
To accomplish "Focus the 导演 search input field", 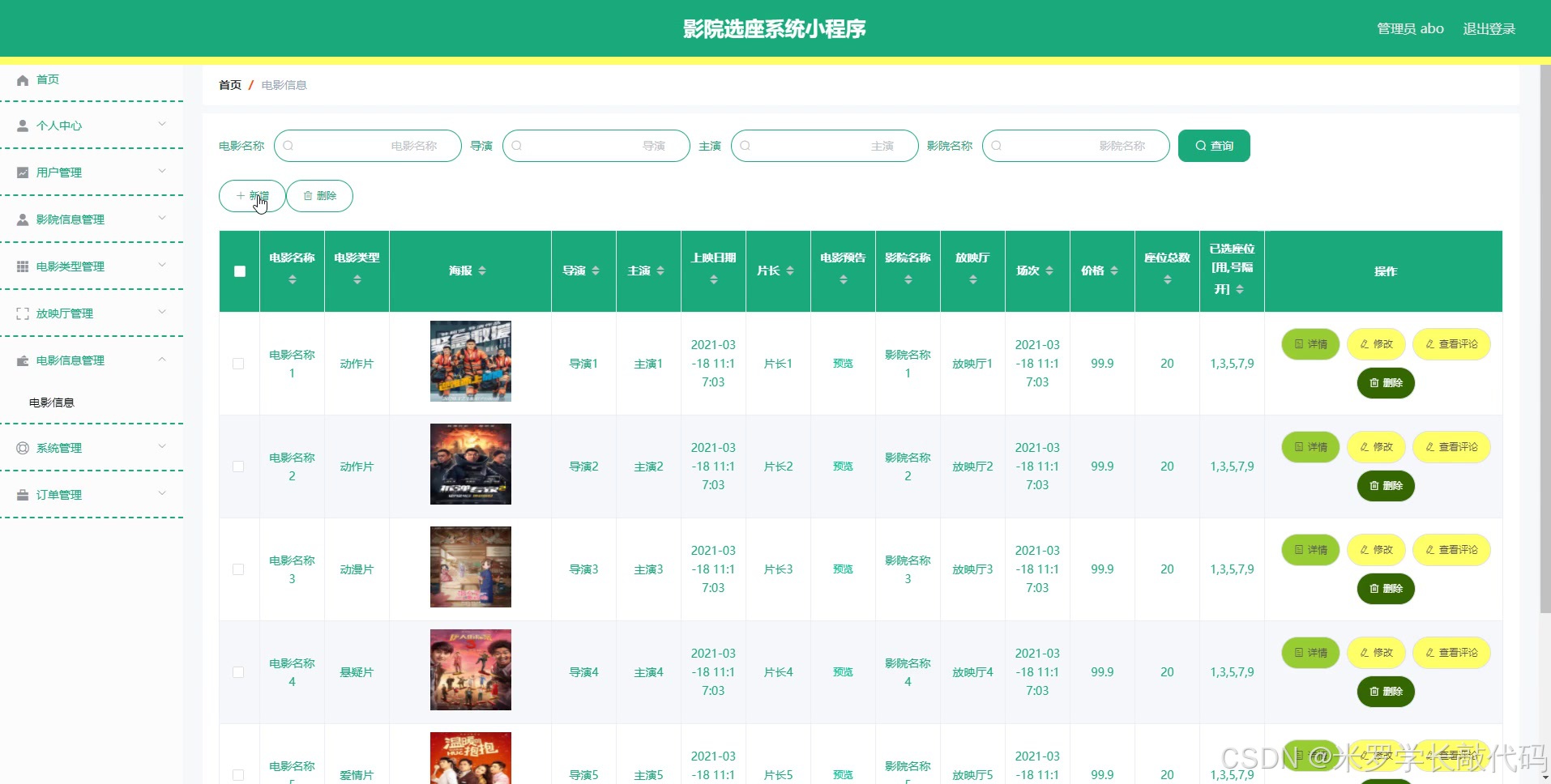I will tap(596, 146).
